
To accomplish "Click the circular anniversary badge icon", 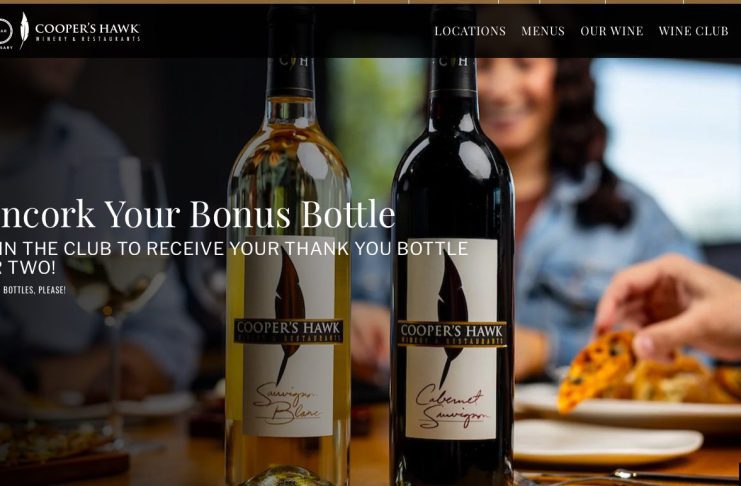I will (5, 32).
